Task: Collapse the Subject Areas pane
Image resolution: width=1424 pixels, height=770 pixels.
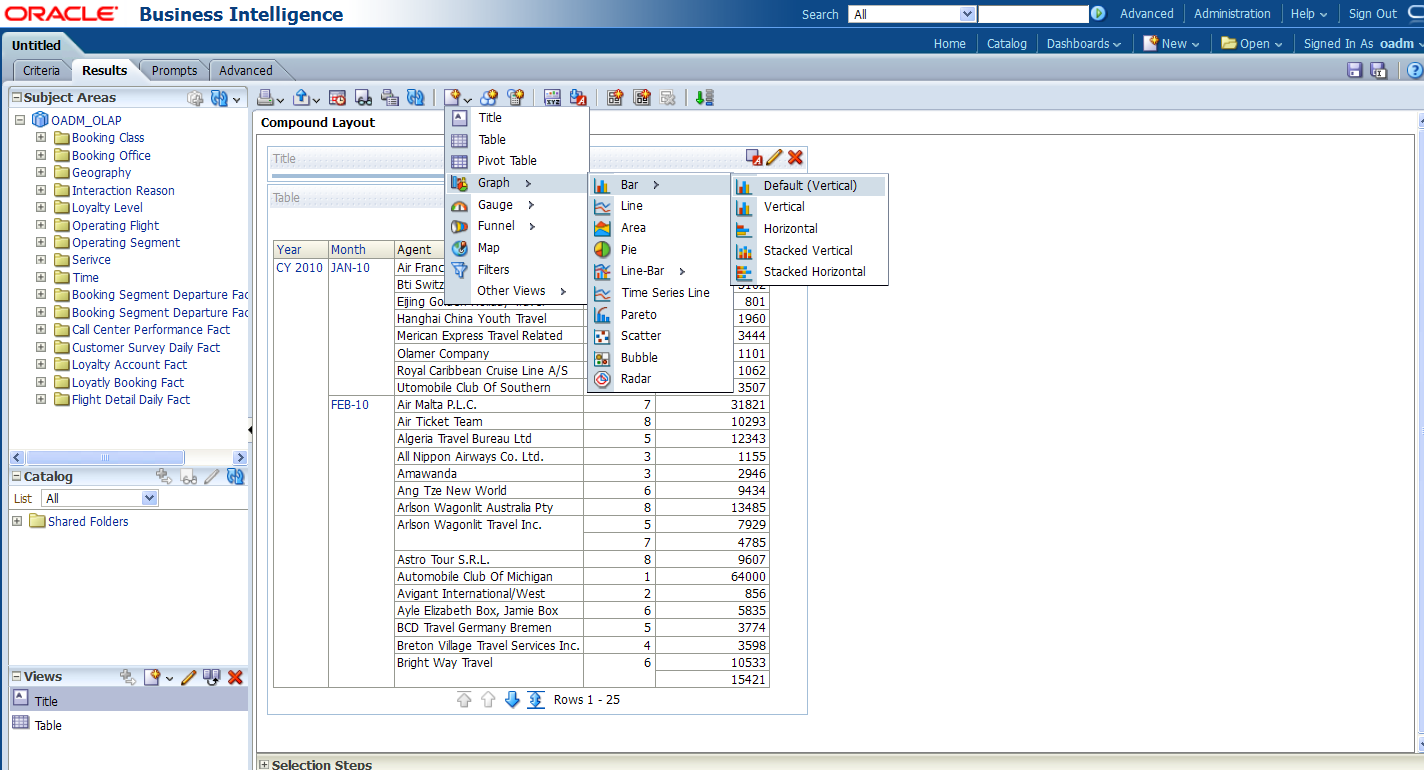Action: pos(16,97)
